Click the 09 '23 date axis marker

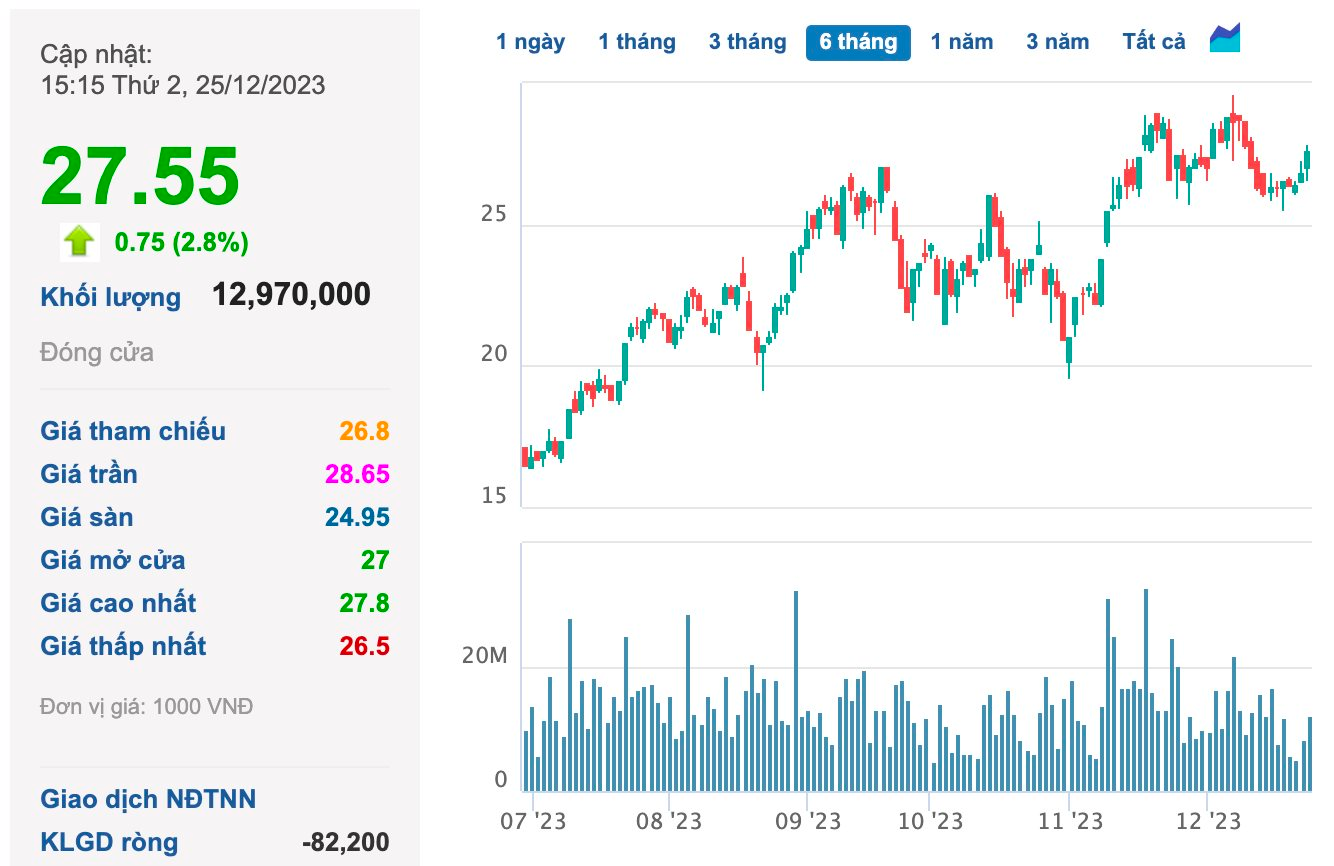(x=807, y=821)
